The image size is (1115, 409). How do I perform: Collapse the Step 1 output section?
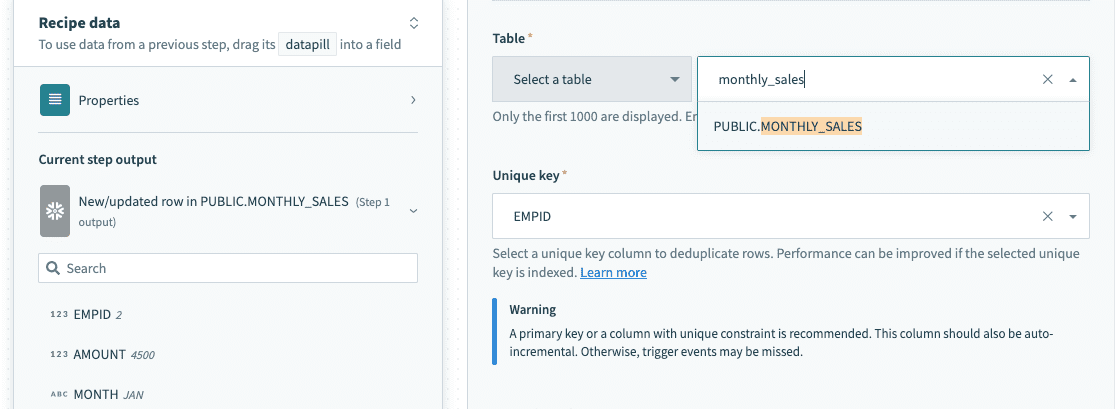(413, 210)
